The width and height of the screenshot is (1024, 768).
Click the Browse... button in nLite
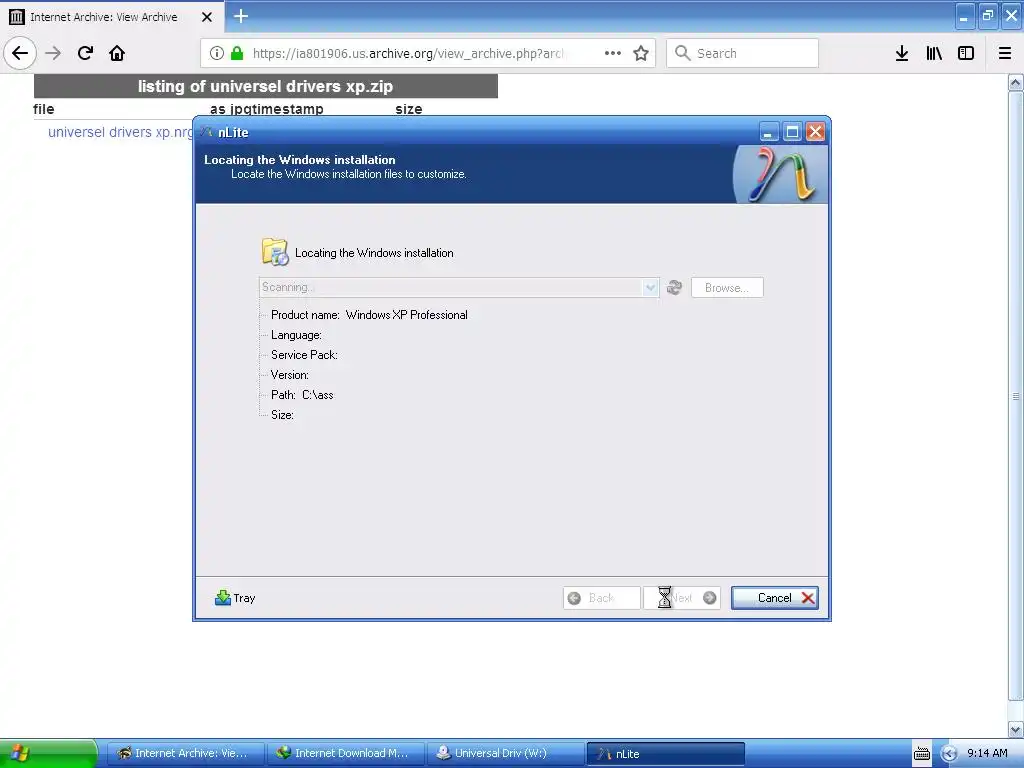[x=727, y=287]
